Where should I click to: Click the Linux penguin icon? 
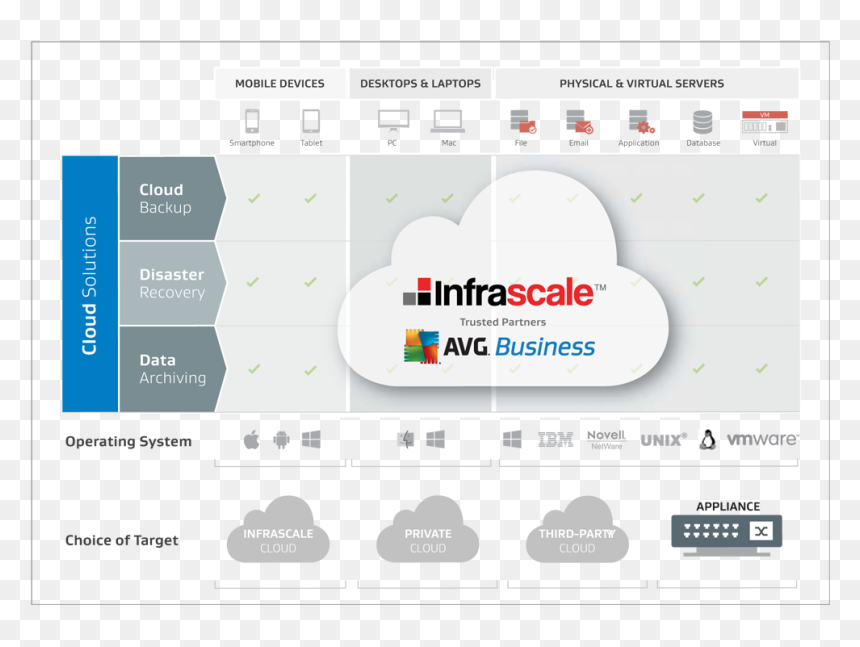[x=708, y=439]
